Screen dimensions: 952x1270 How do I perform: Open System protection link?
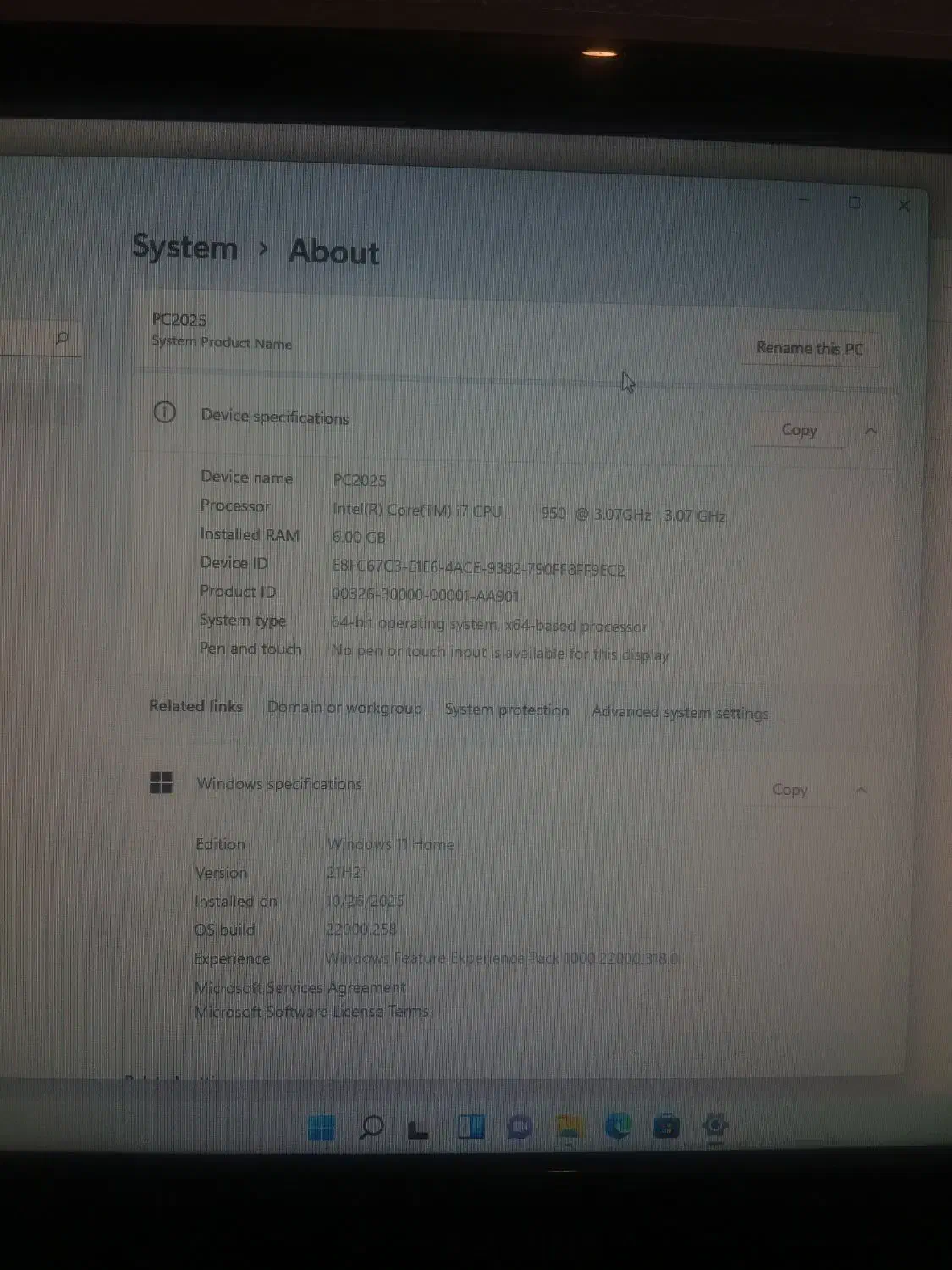(507, 710)
